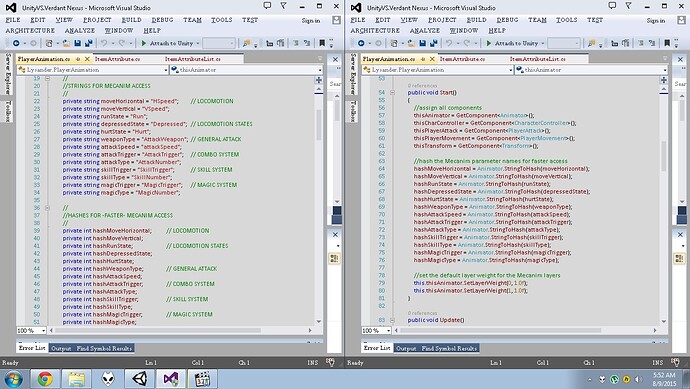The image size is (690, 389).
Task: Click Sign in link in right window
Action: [x=656, y=20]
